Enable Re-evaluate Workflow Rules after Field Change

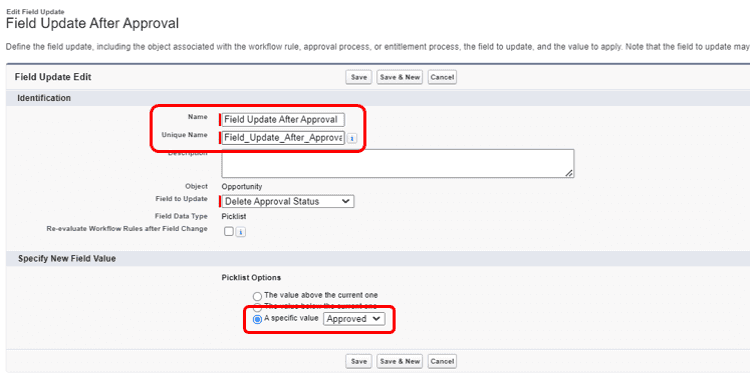tap(229, 232)
